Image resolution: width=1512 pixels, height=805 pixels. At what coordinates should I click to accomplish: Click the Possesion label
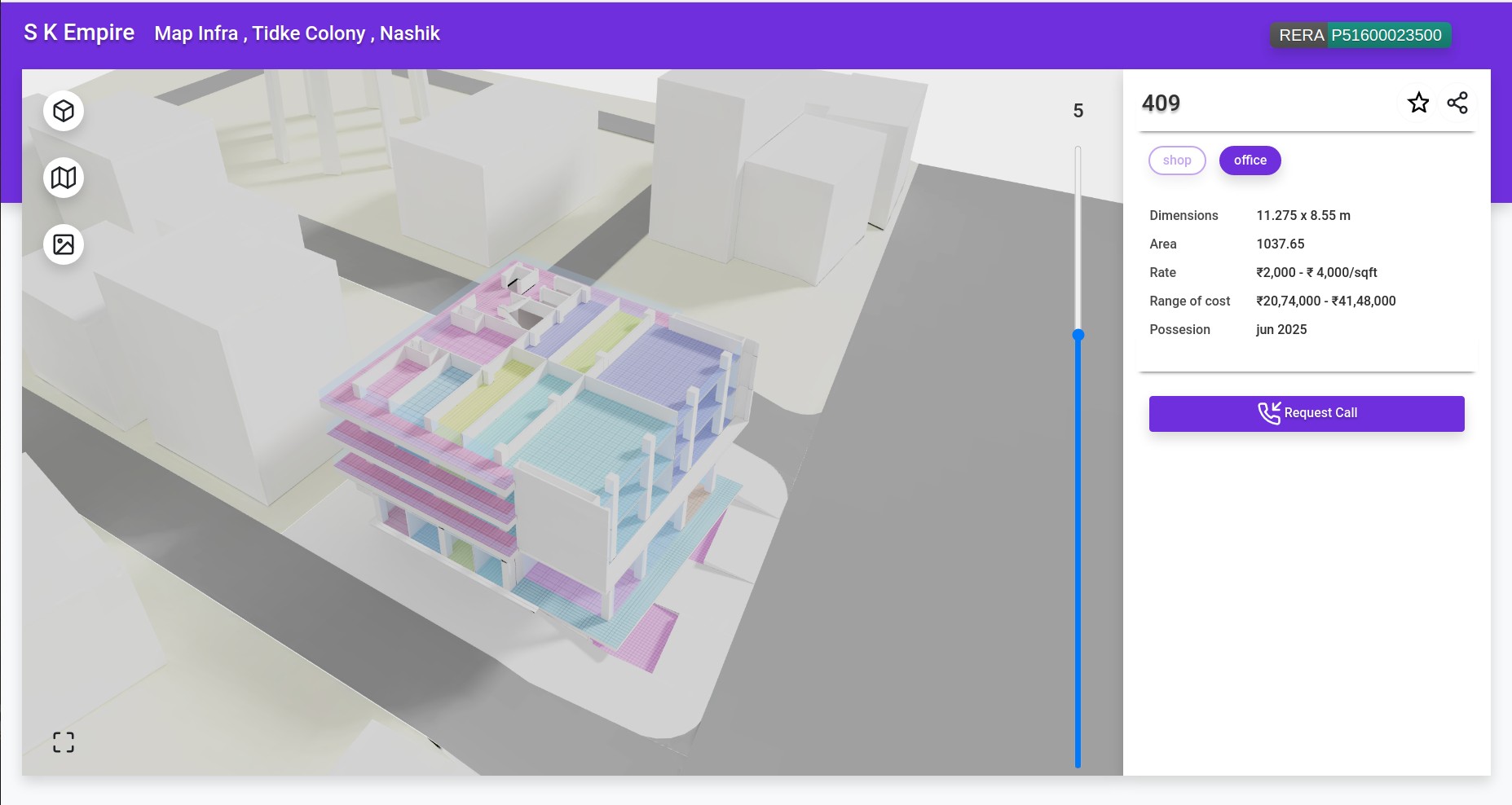(1179, 329)
